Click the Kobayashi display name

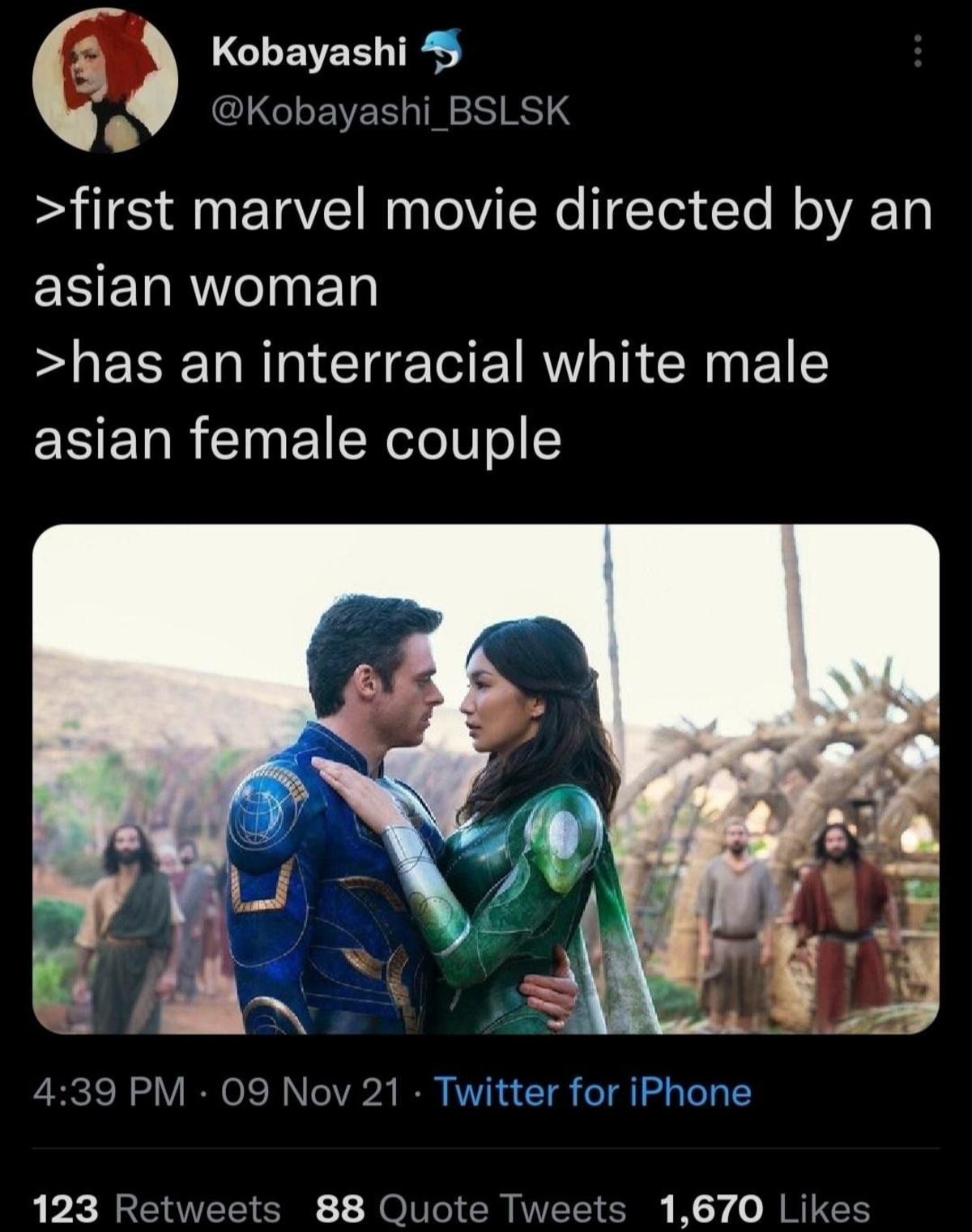(x=309, y=53)
